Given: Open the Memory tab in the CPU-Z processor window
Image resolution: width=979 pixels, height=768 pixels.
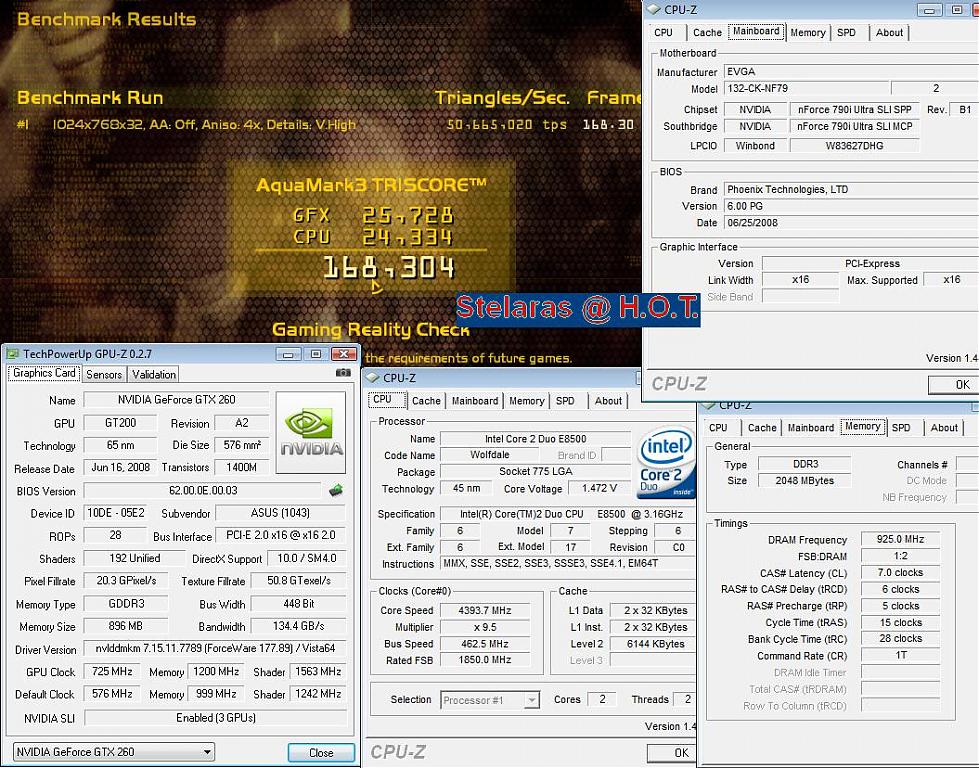Looking at the screenshot, I should click(526, 401).
